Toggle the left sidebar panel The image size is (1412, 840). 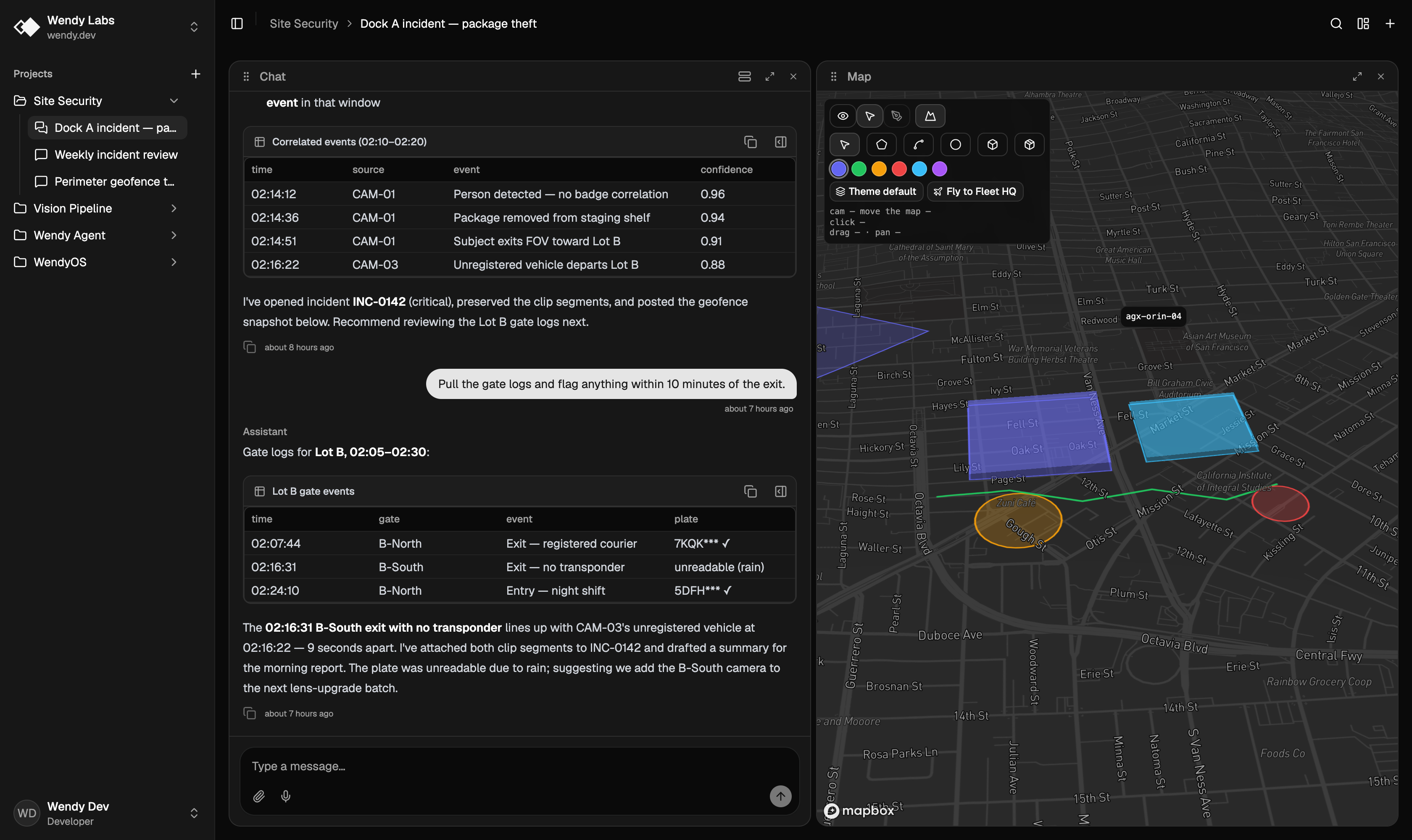point(237,24)
